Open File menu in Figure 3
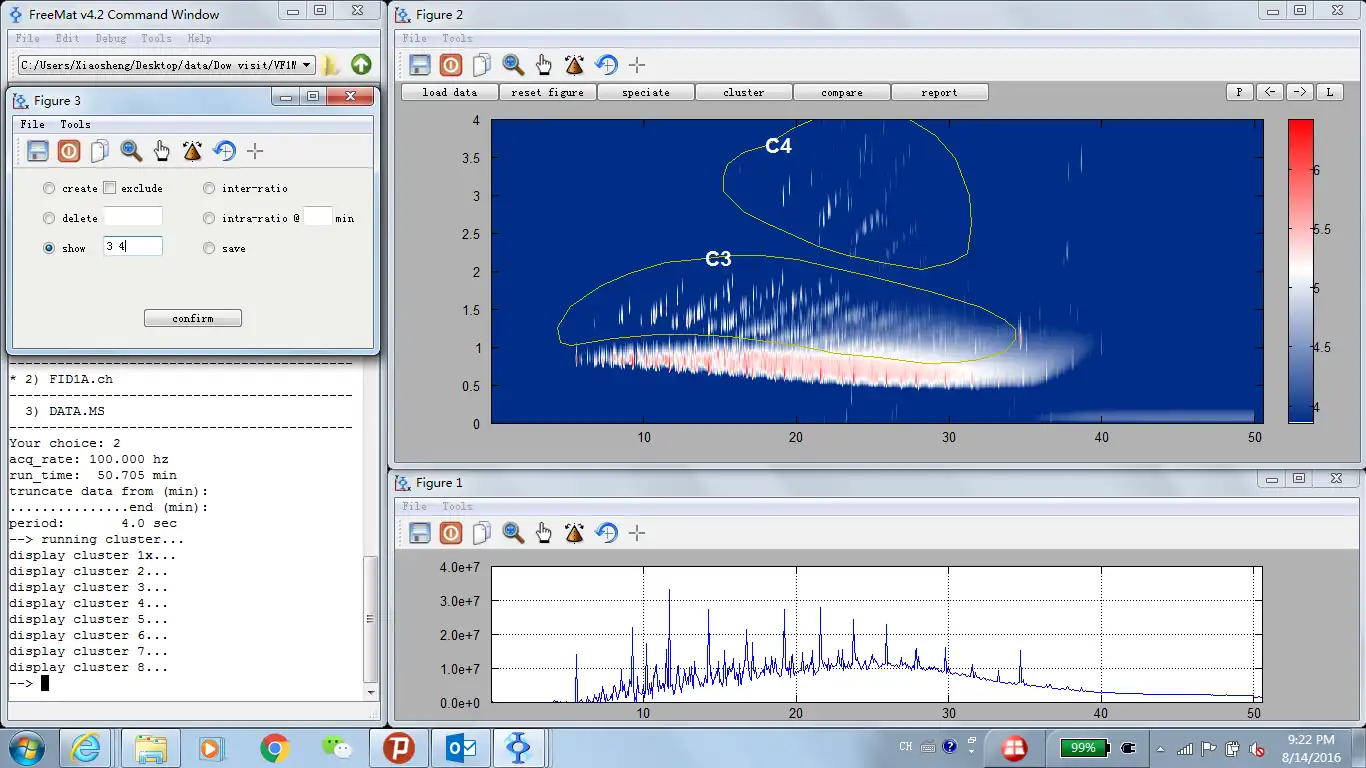The width and height of the screenshot is (1366, 768). (32, 124)
